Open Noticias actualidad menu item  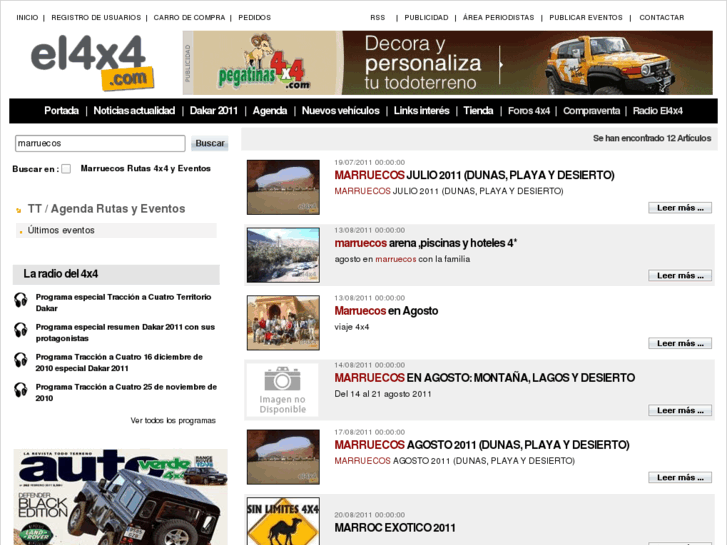[134, 111]
